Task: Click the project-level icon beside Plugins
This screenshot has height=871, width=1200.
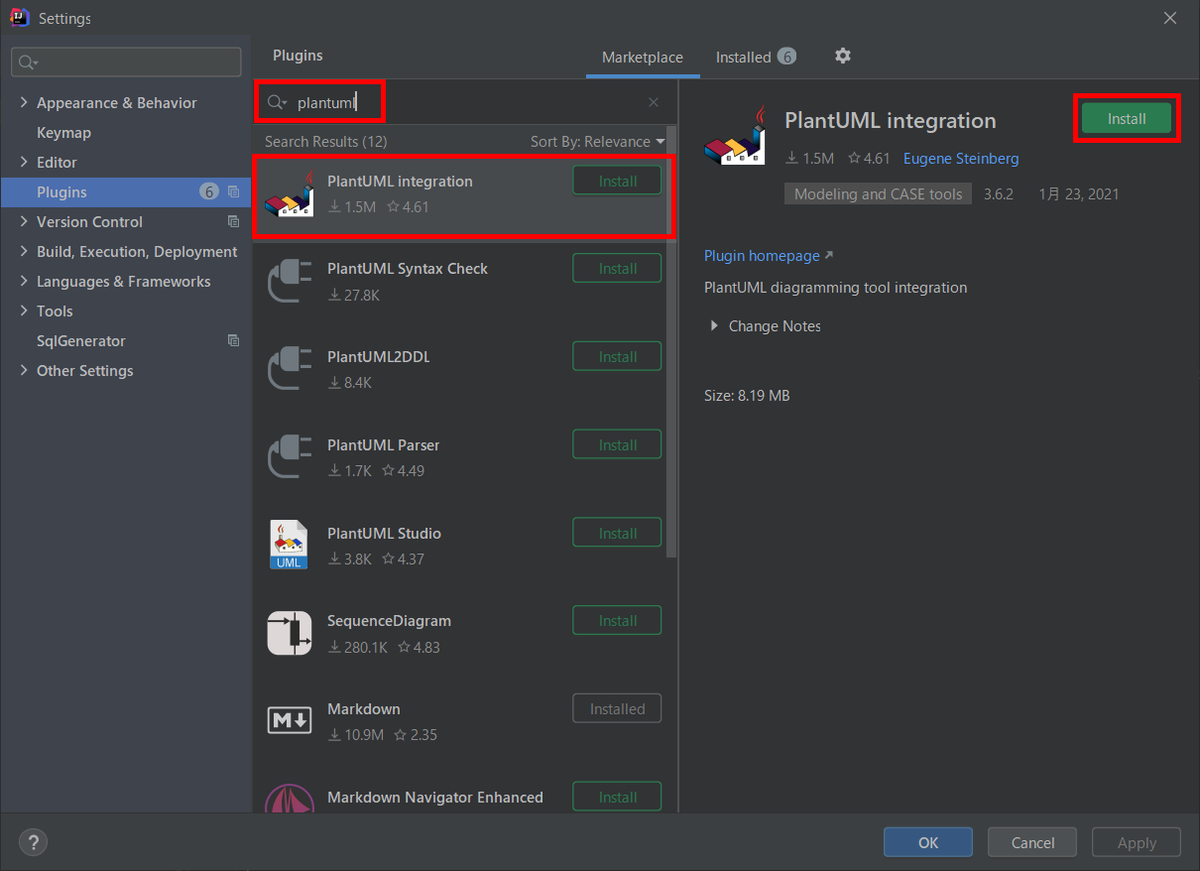Action: 234,192
